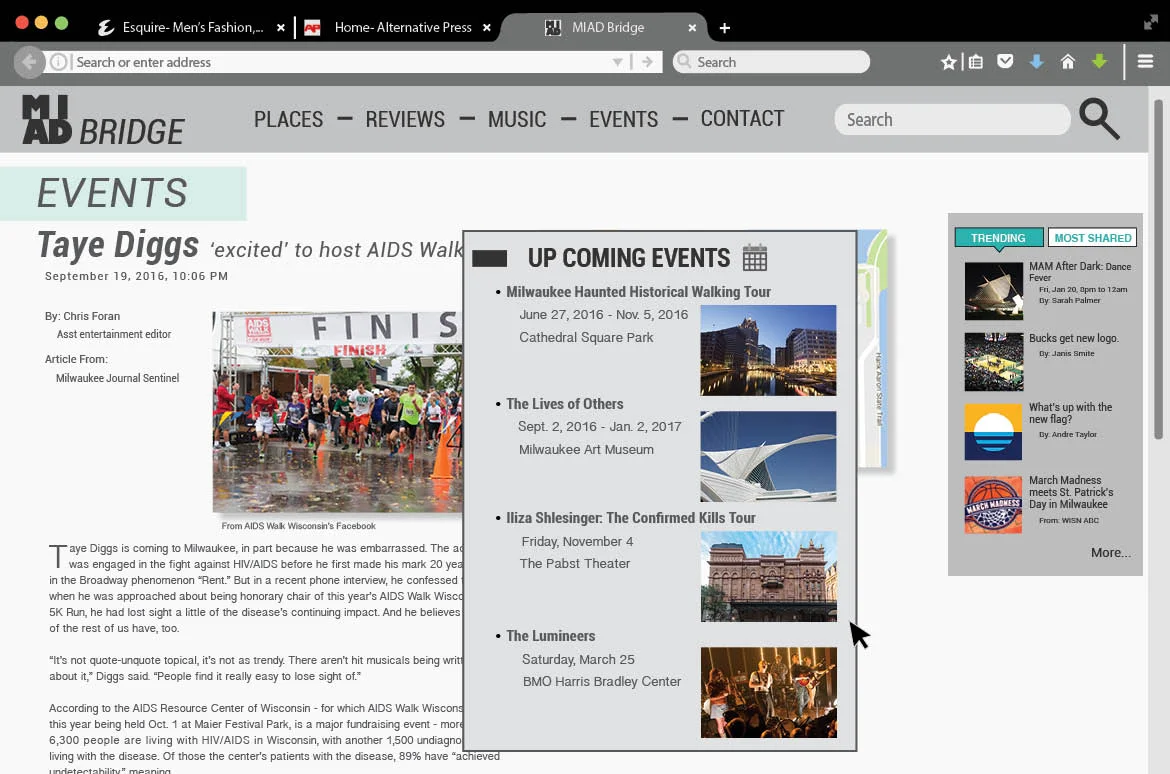The image size is (1170, 774).
Task: Open the address bar history dropdown arrow
Action: tap(617, 62)
